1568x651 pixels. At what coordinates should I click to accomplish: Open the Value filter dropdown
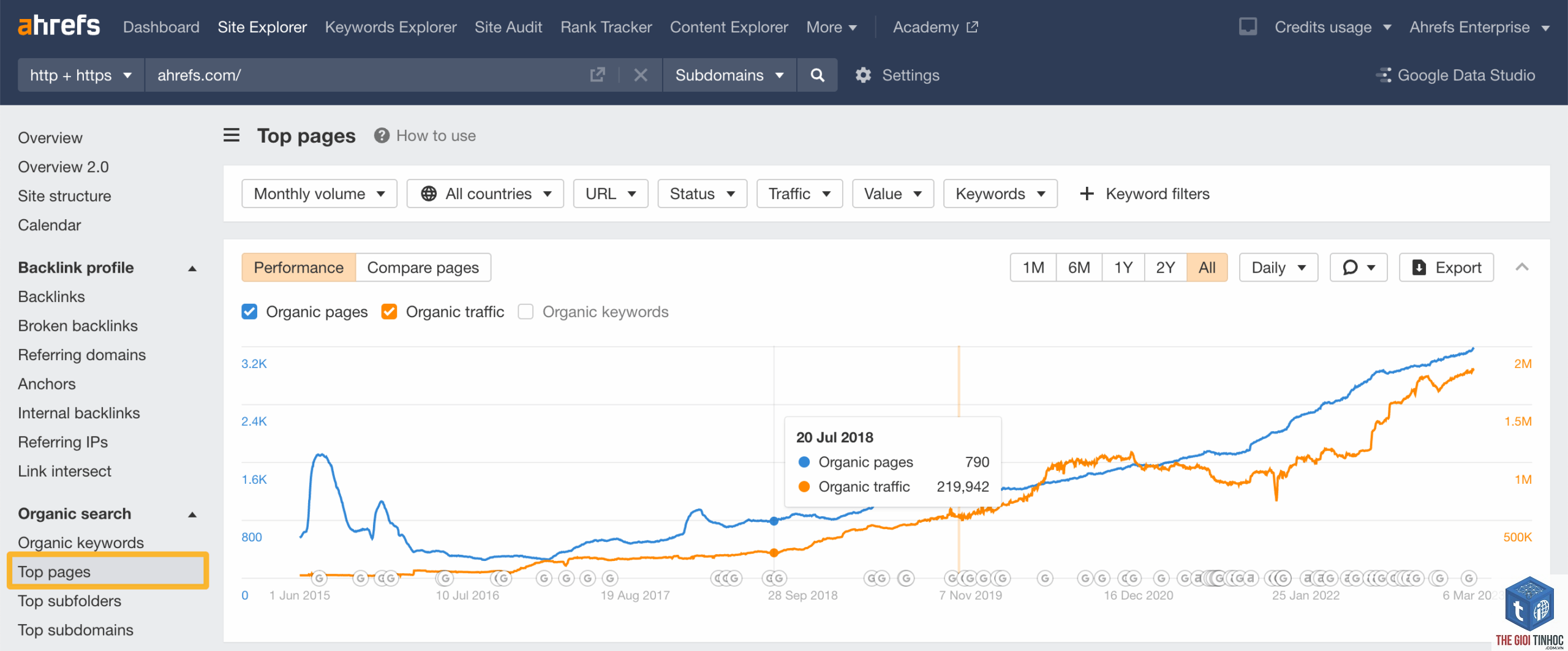coord(892,194)
